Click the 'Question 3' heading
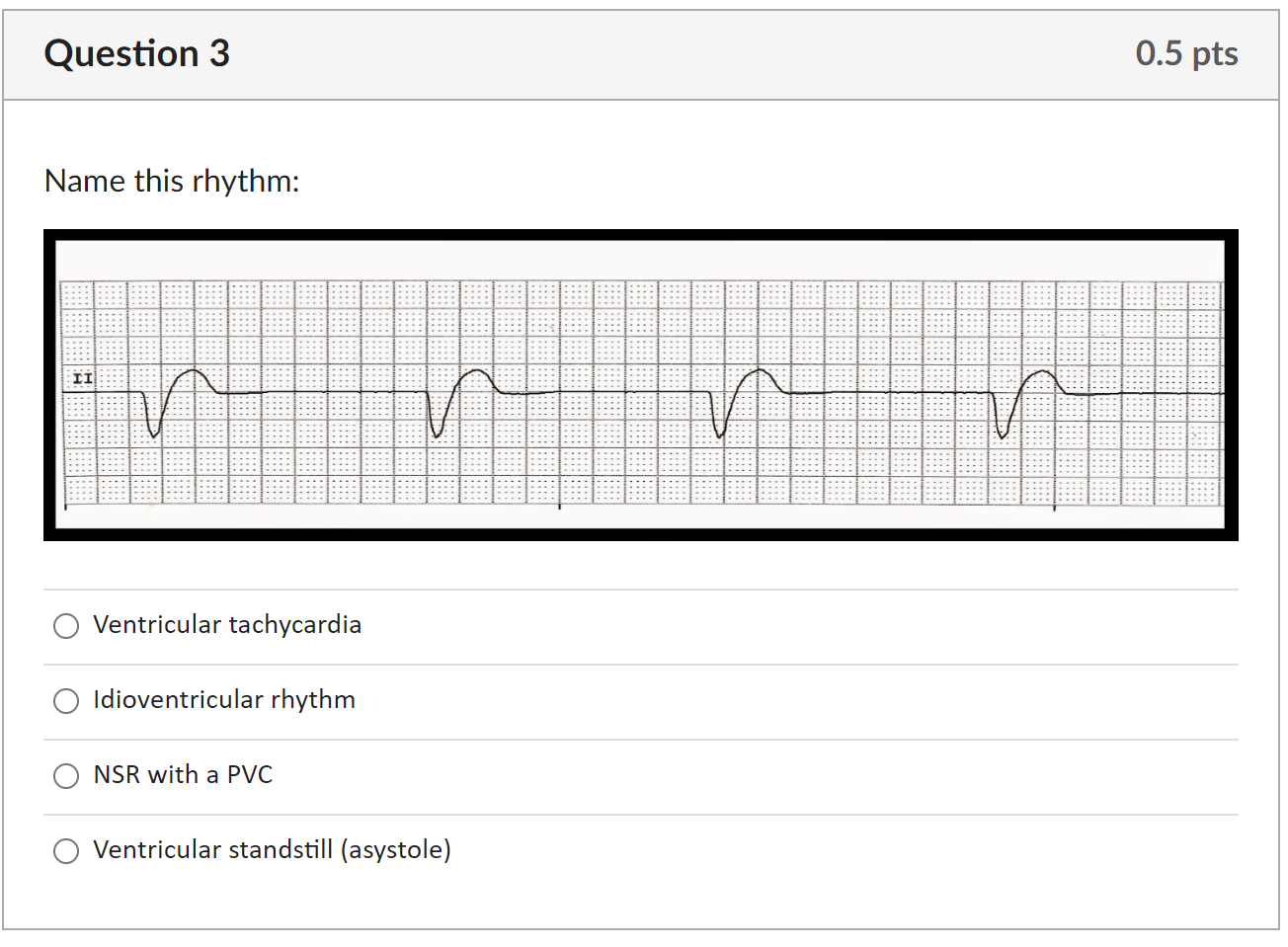Image resolution: width=1288 pixels, height=947 pixels. 137,53
